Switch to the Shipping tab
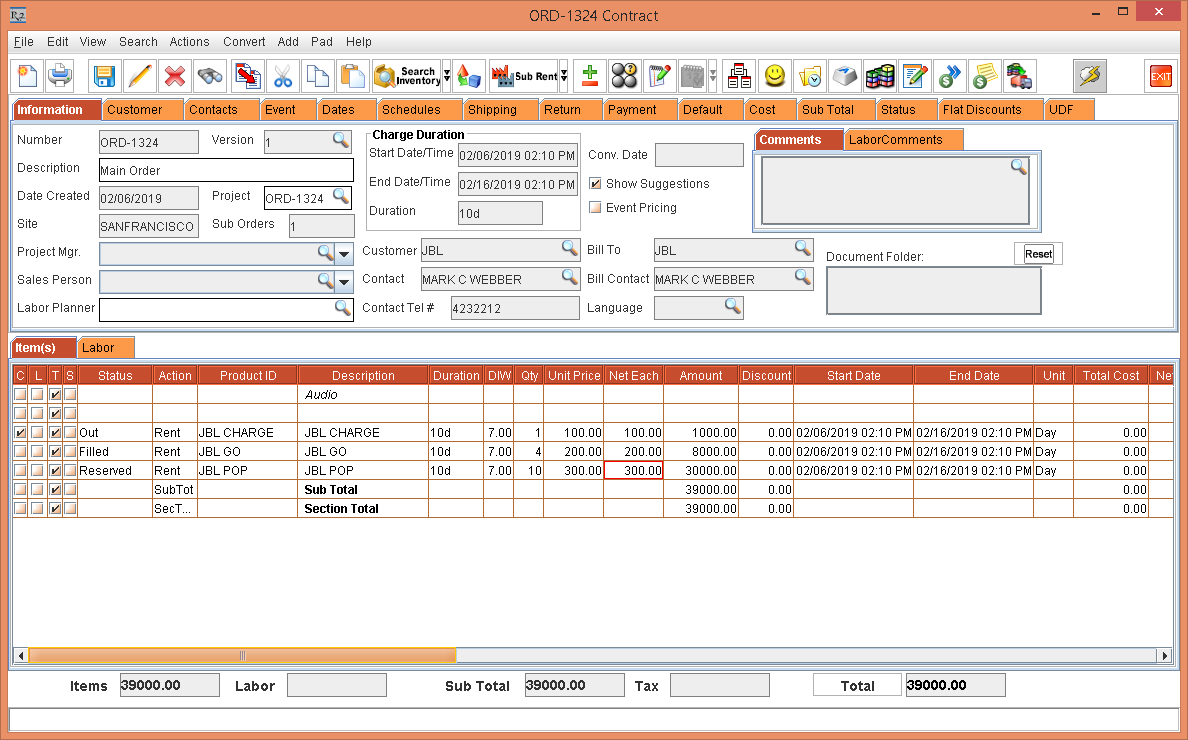The height and width of the screenshot is (740, 1188). coord(492,110)
